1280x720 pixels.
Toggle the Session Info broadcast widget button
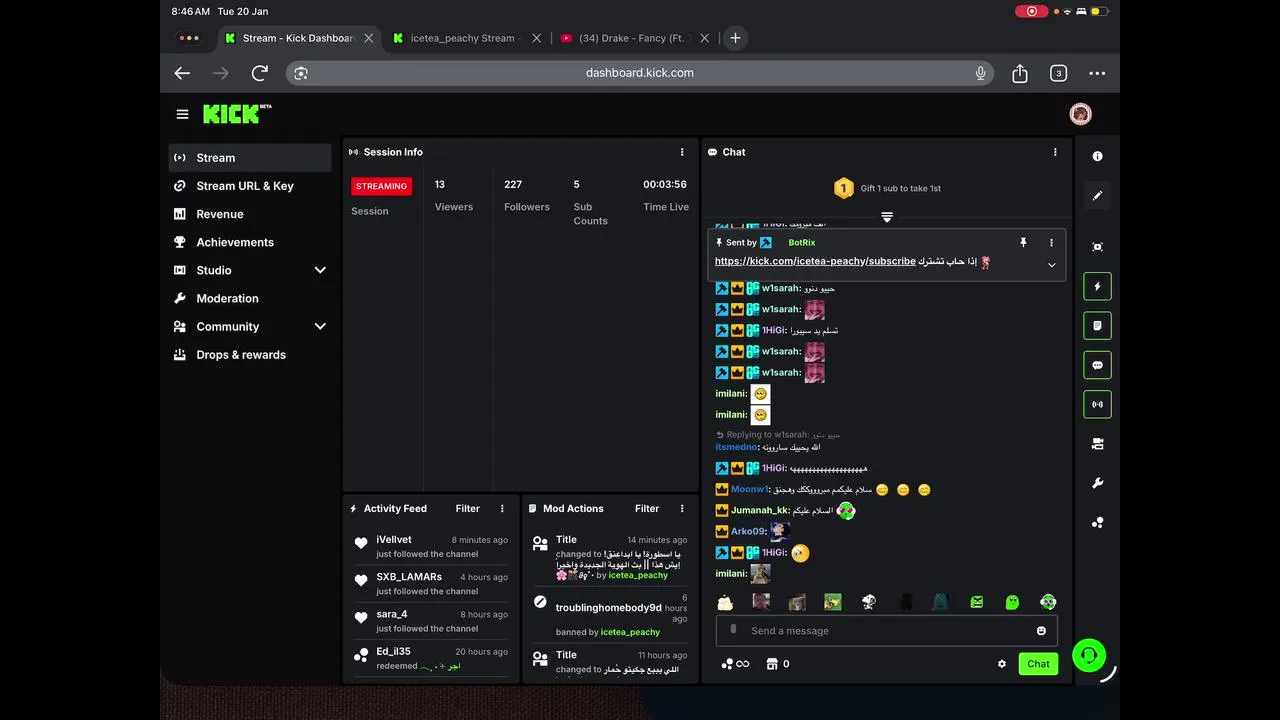pos(1097,404)
